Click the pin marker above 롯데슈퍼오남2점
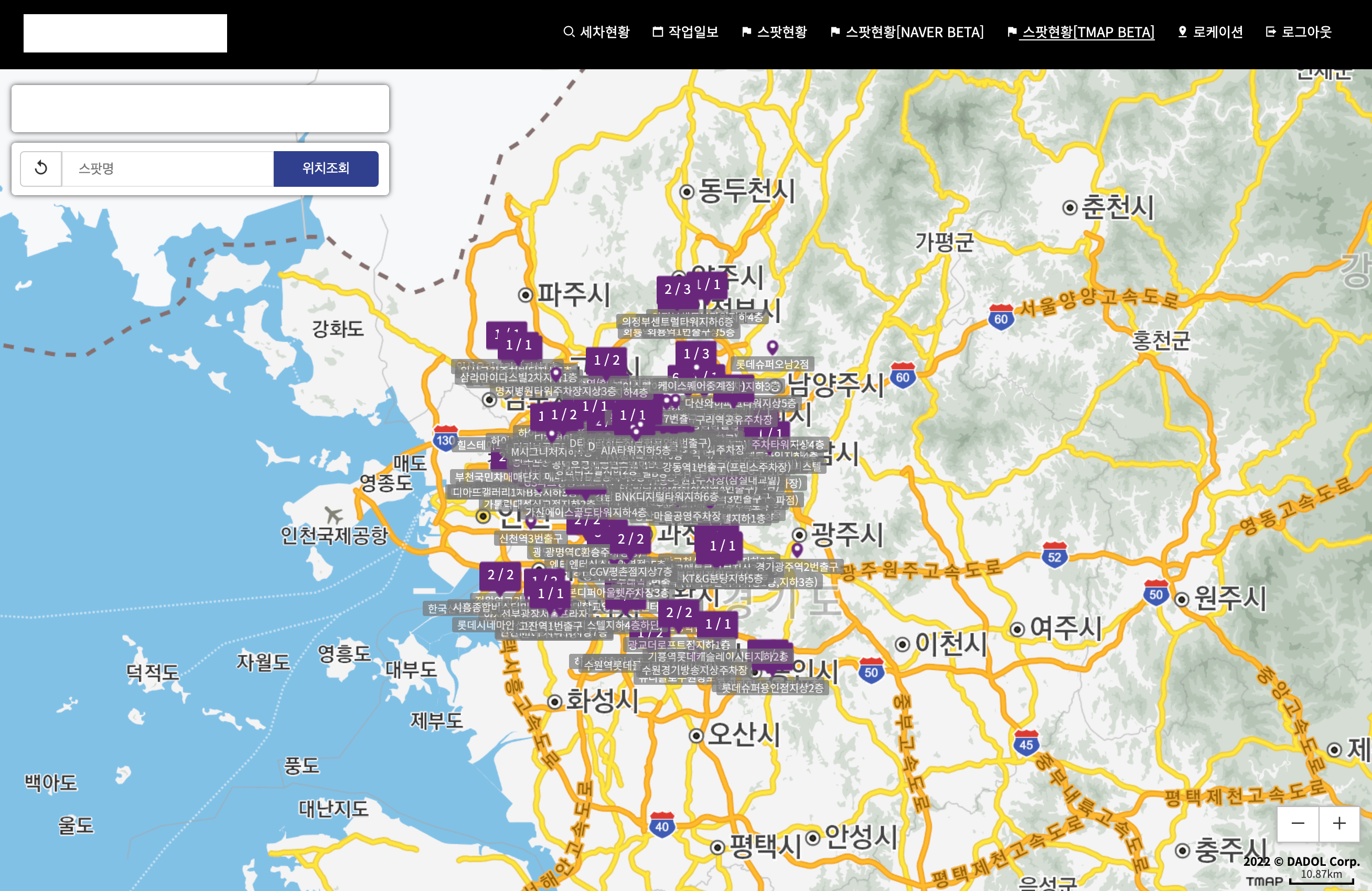Screen dimensions: 1372x891 pyautogui.click(x=773, y=347)
